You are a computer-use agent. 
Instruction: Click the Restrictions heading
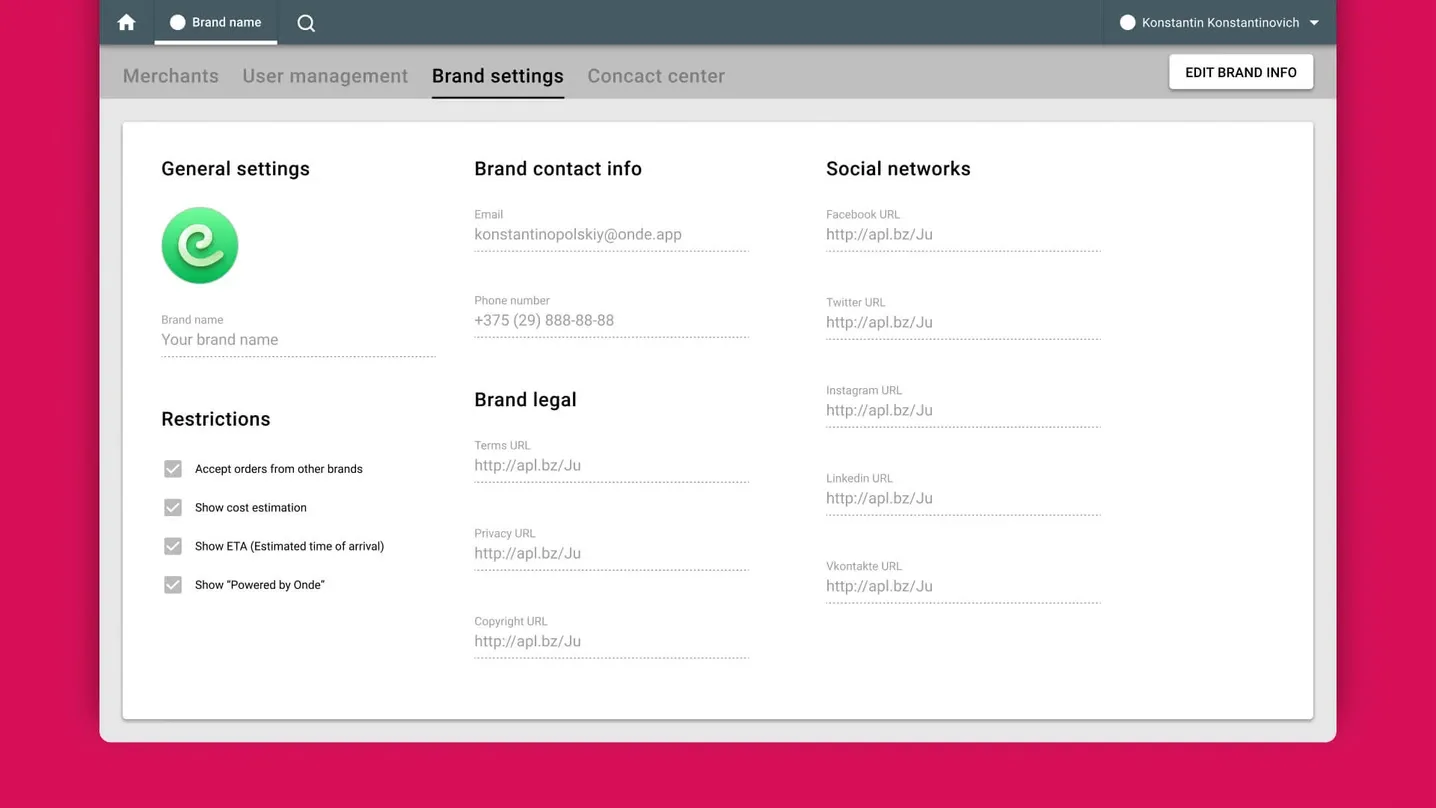point(216,419)
